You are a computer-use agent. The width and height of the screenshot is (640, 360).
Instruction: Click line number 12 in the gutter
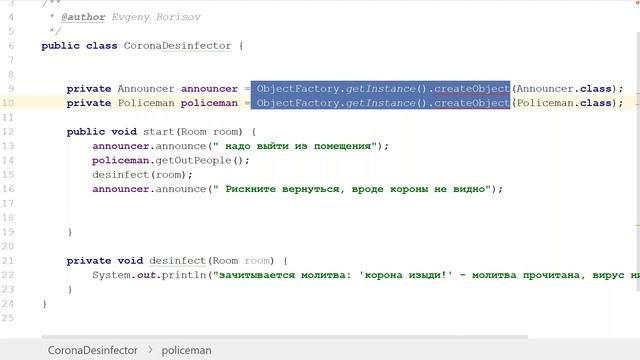tap(8, 131)
